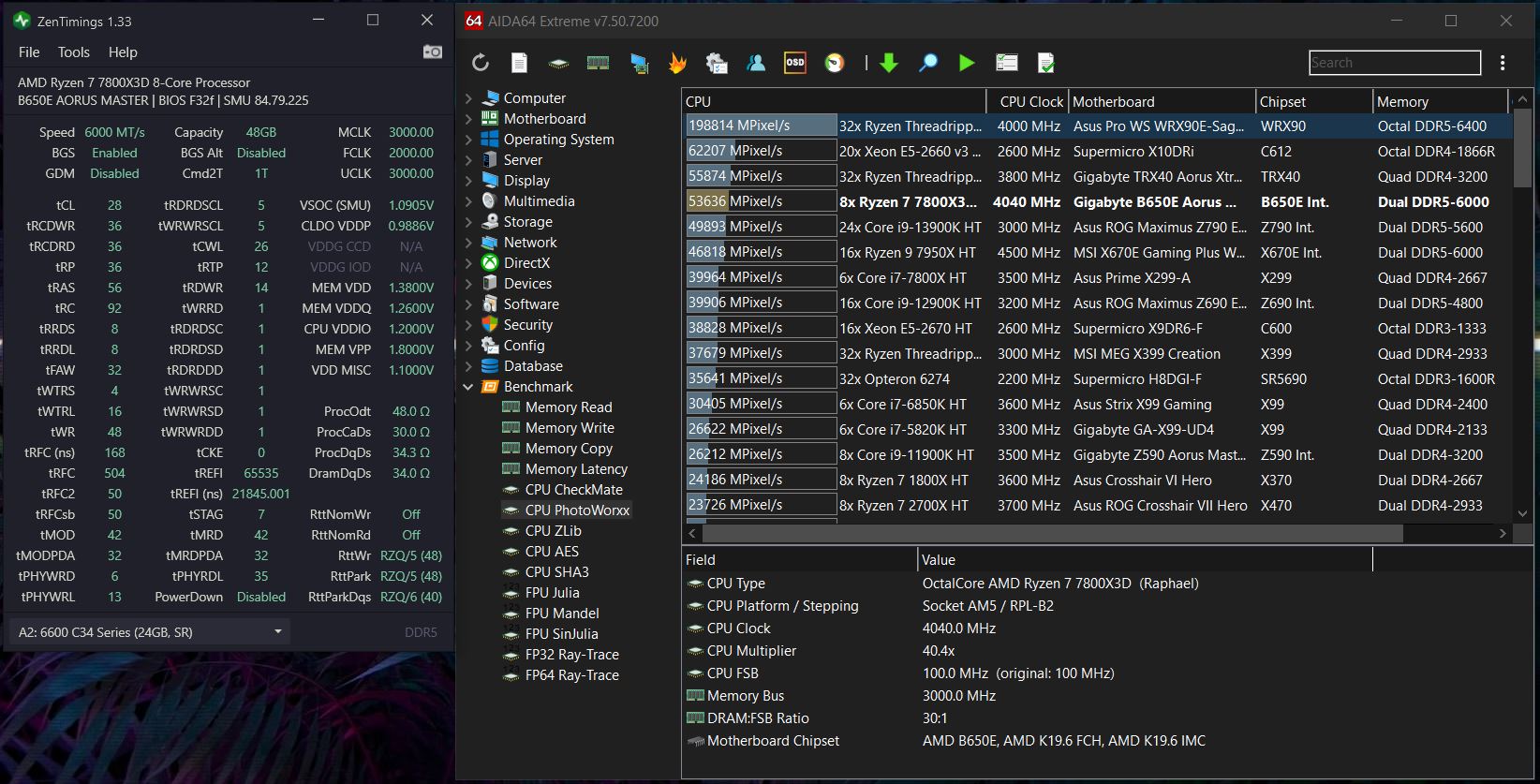Sort results by CPU Clock column header

point(1030,102)
